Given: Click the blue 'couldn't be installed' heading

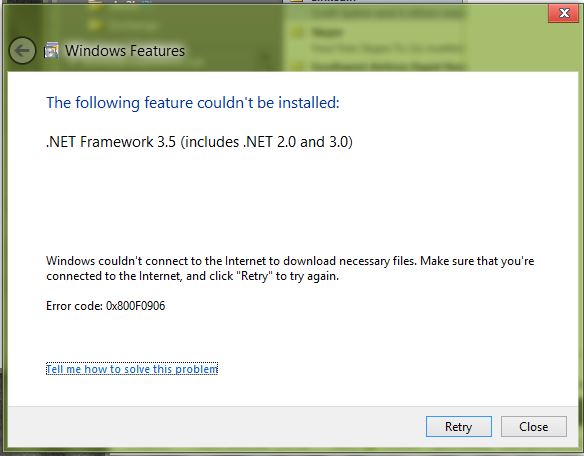Looking at the screenshot, I should [193, 102].
